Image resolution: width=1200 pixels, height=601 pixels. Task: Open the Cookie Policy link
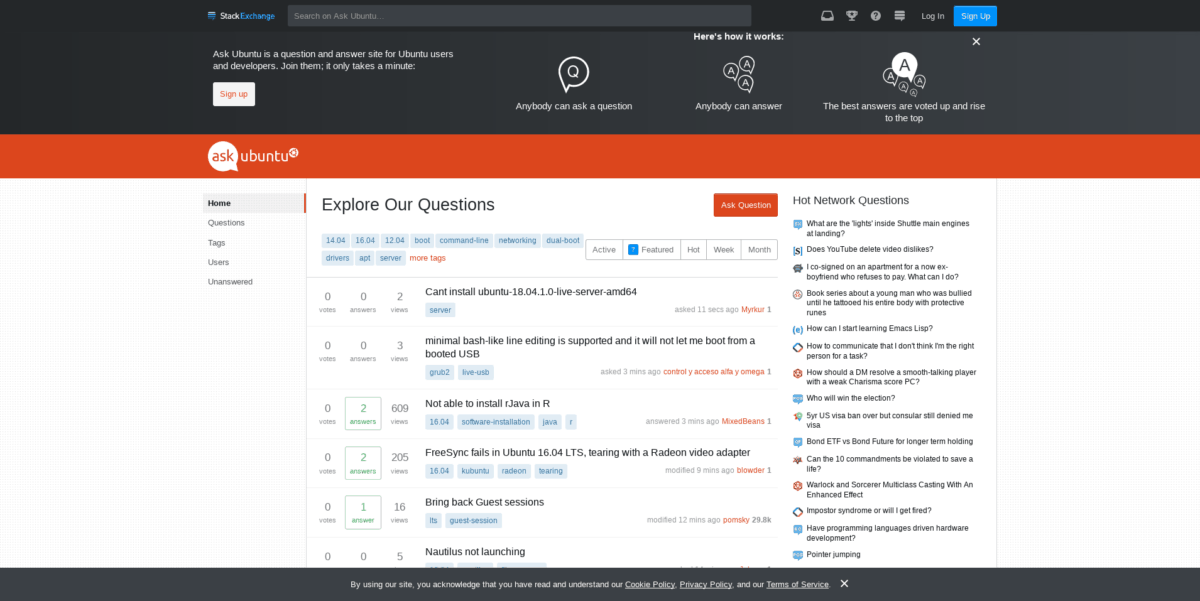click(x=650, y=584)
